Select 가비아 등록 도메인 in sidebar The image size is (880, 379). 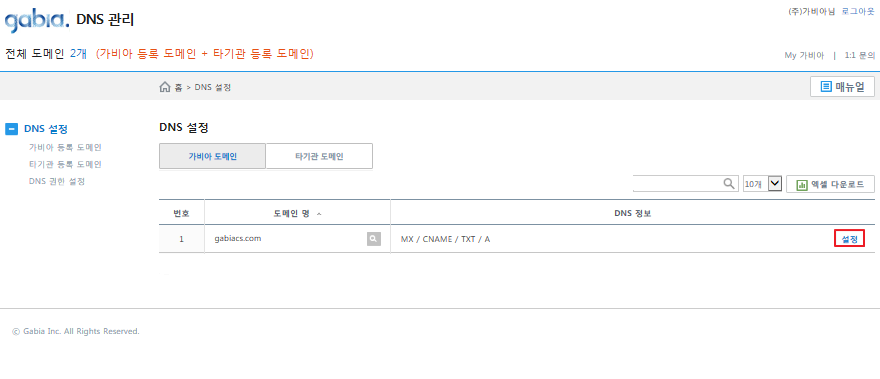pos(65,148)
